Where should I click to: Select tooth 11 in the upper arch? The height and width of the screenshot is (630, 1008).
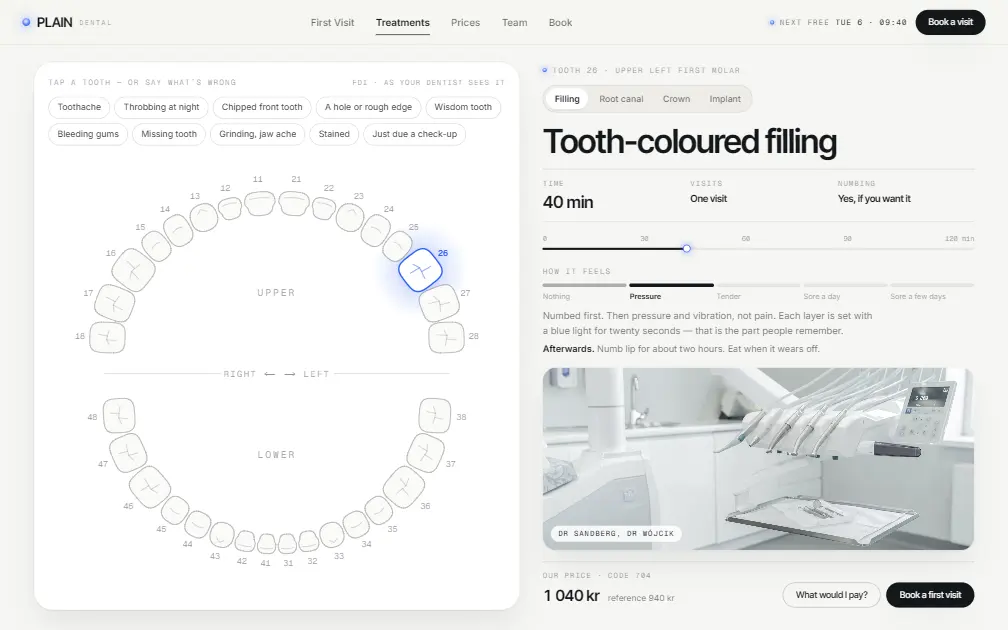[x=260, y=202]
